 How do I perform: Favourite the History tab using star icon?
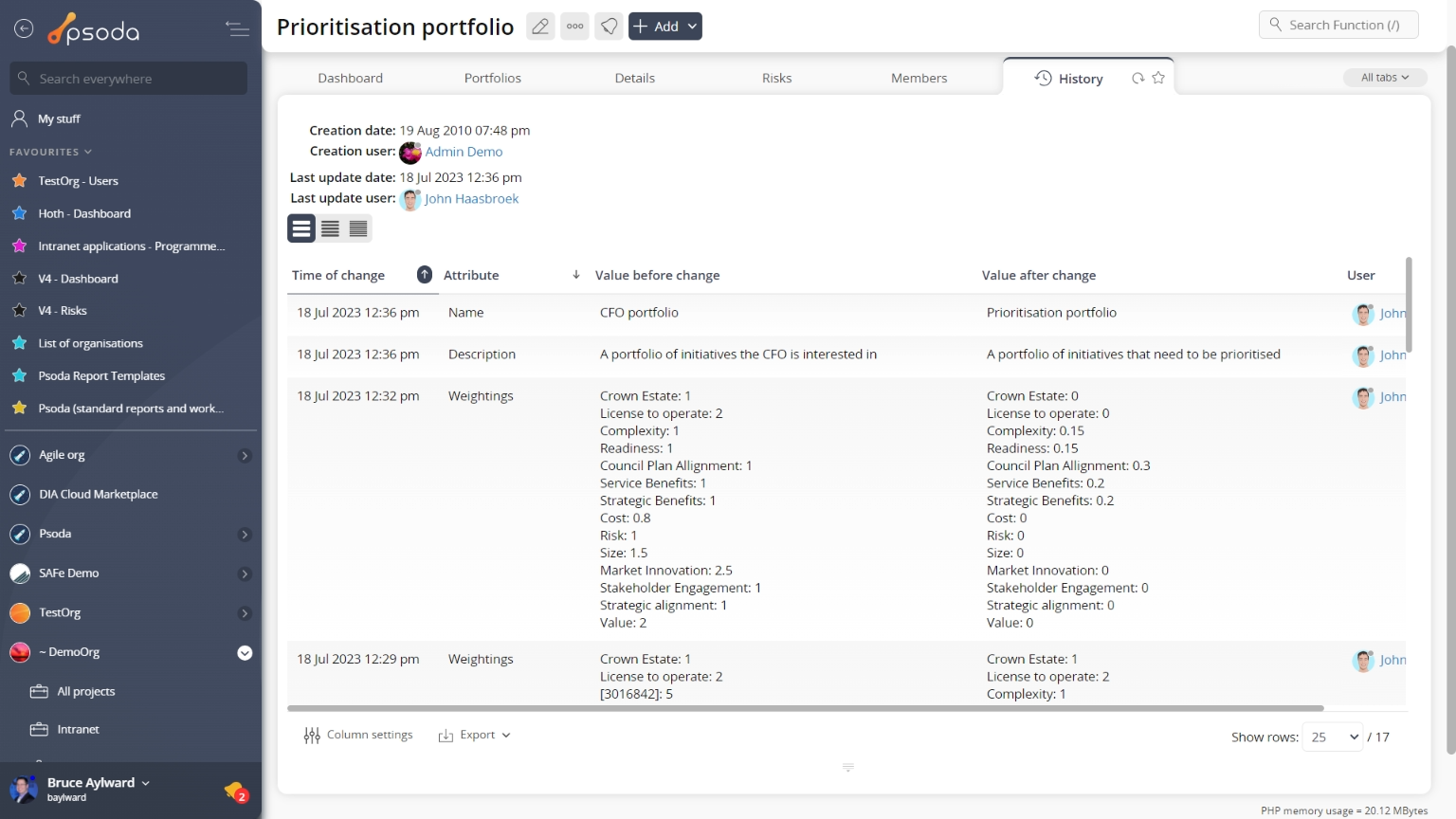tap(1158, 79)
